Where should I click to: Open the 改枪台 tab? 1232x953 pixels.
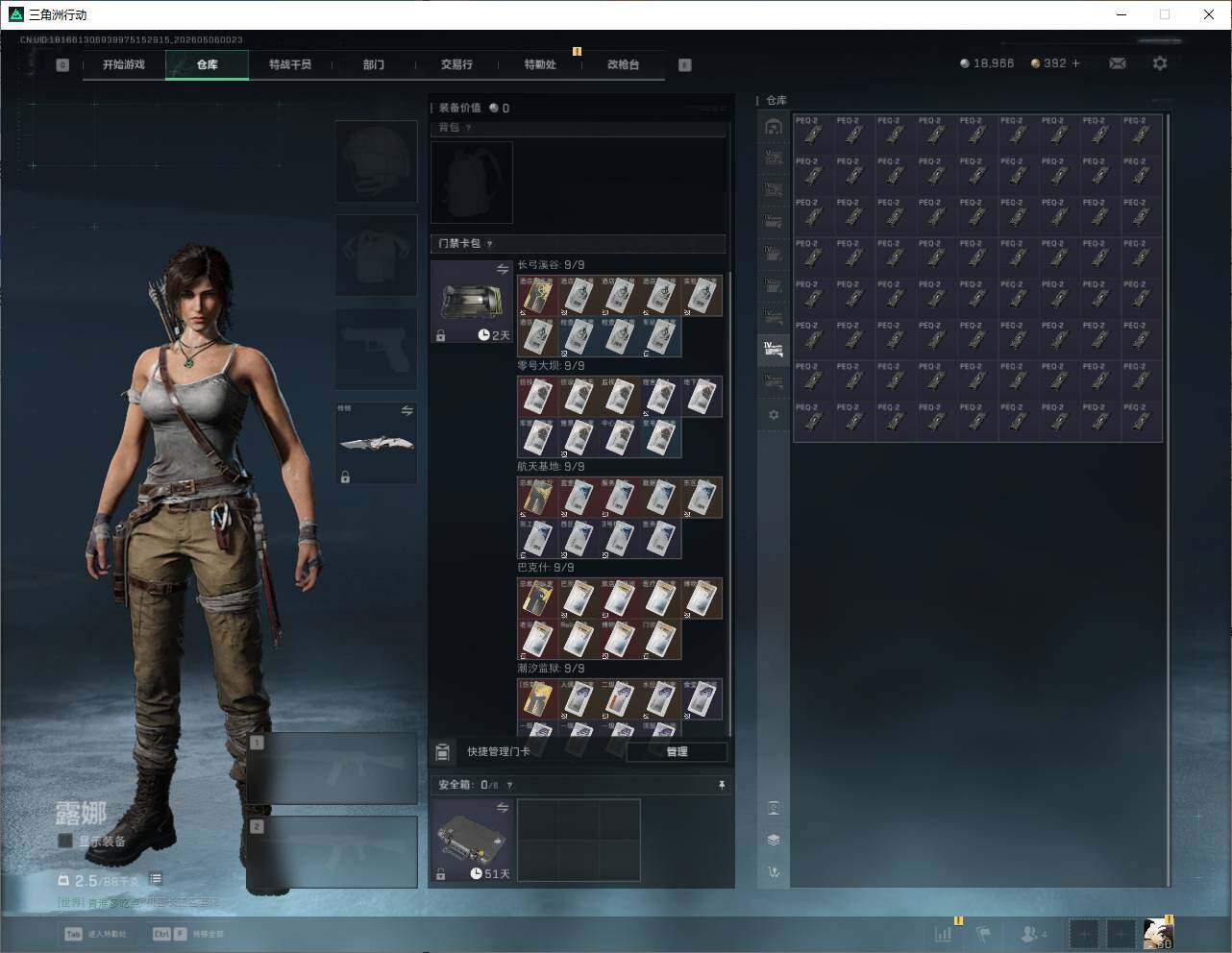click(623, 64)
